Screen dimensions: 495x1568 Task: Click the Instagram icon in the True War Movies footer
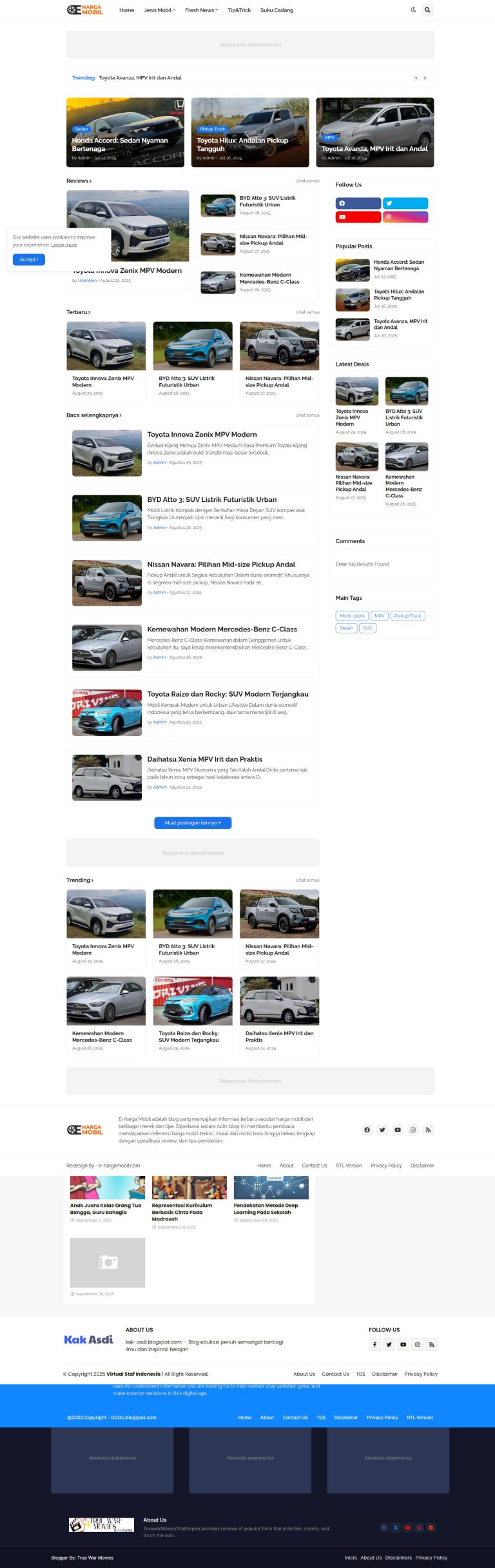click(x=419, y=1527)
